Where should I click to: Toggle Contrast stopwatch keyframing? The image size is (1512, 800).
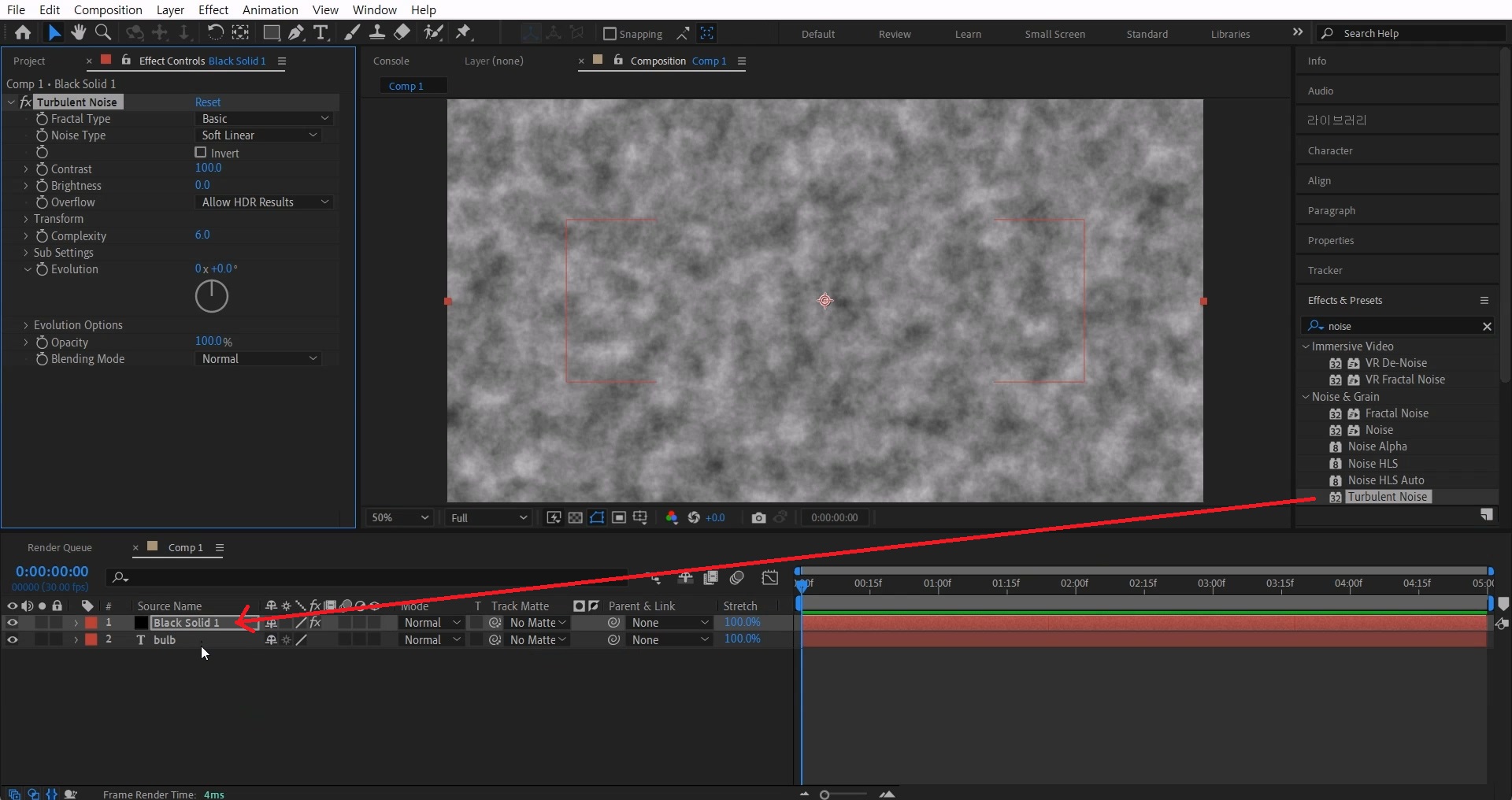point(43,169)
